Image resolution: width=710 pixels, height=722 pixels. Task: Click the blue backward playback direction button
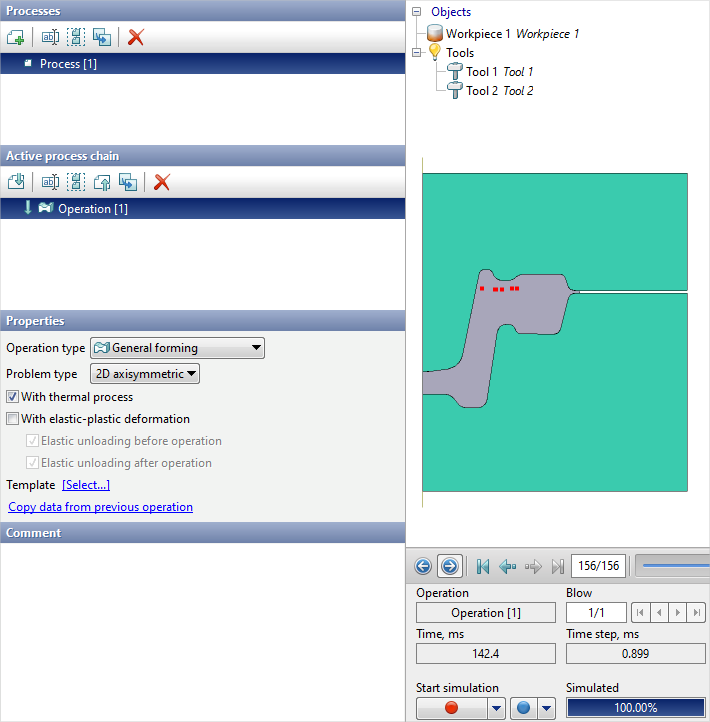(x=423, y=567)
